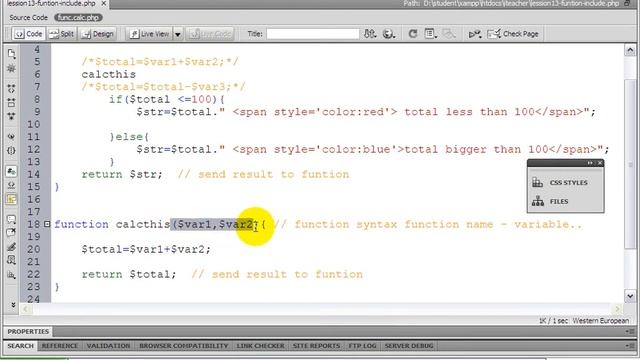The width and height of the screenshot is (640, 360).
Task: Click Open Documents icon in coding toolbar
Action: (x=11, y=53)
